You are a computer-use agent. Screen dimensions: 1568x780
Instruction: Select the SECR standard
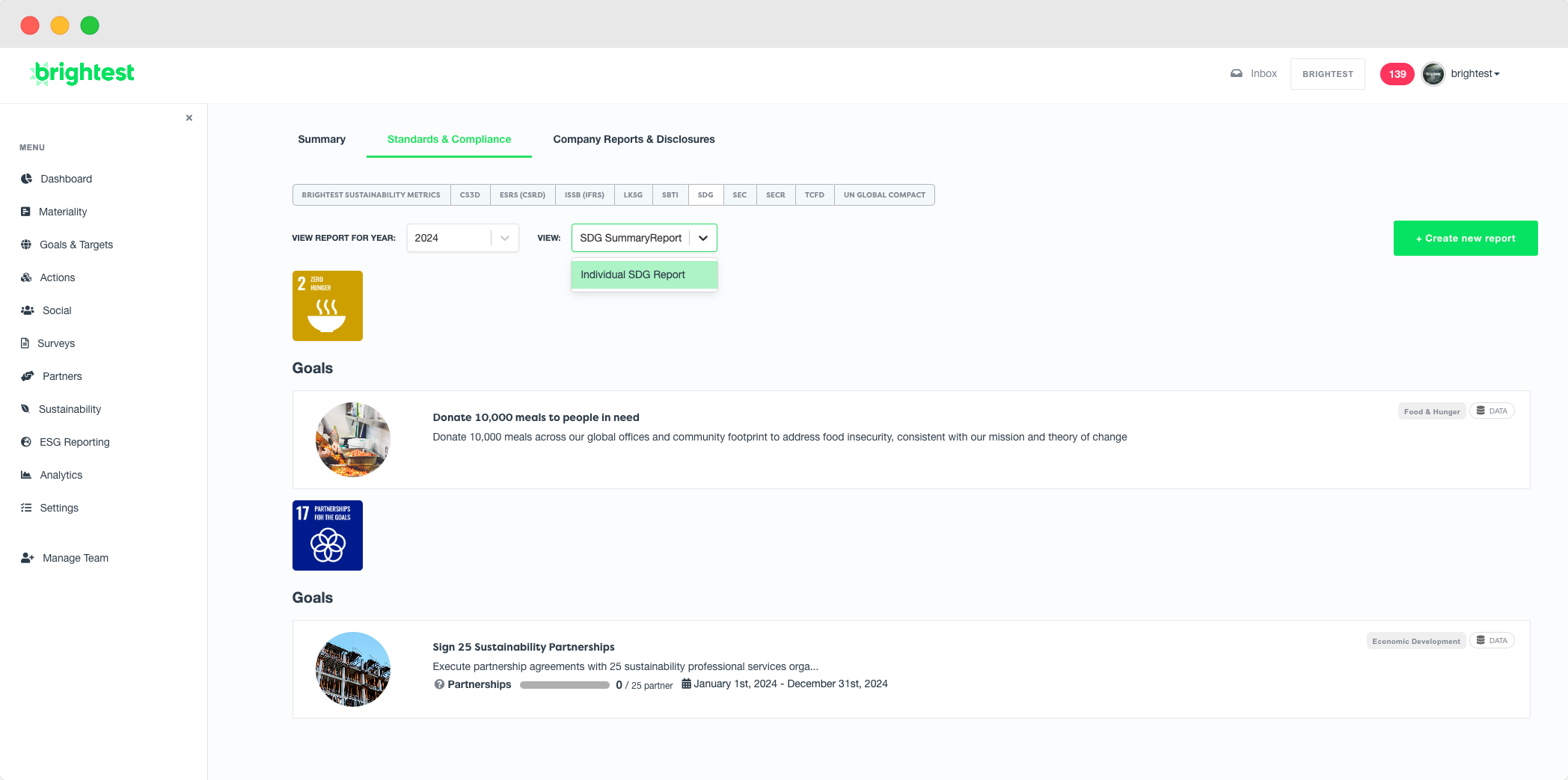776,194
